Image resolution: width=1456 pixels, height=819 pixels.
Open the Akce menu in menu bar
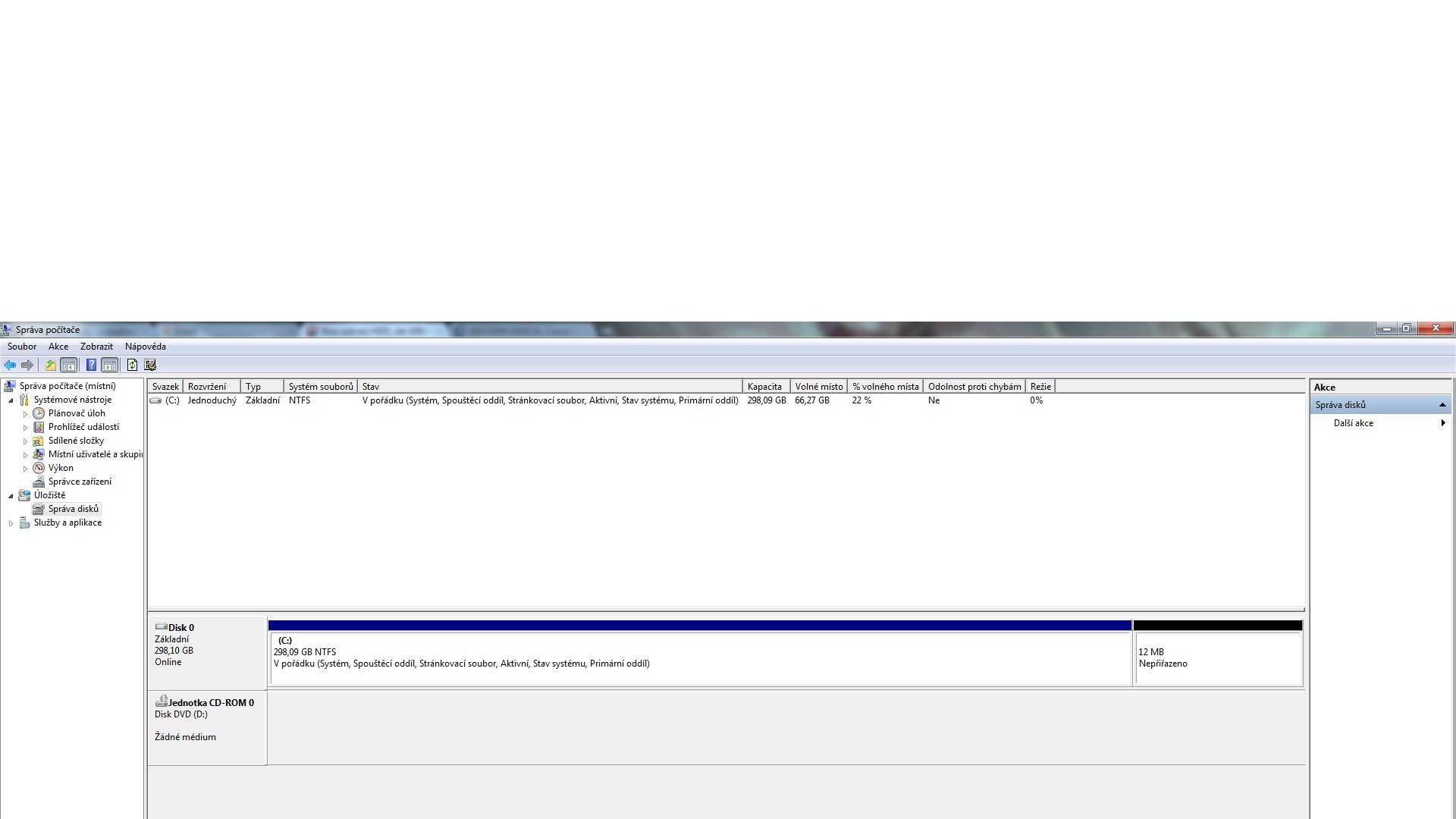[58, 347]
